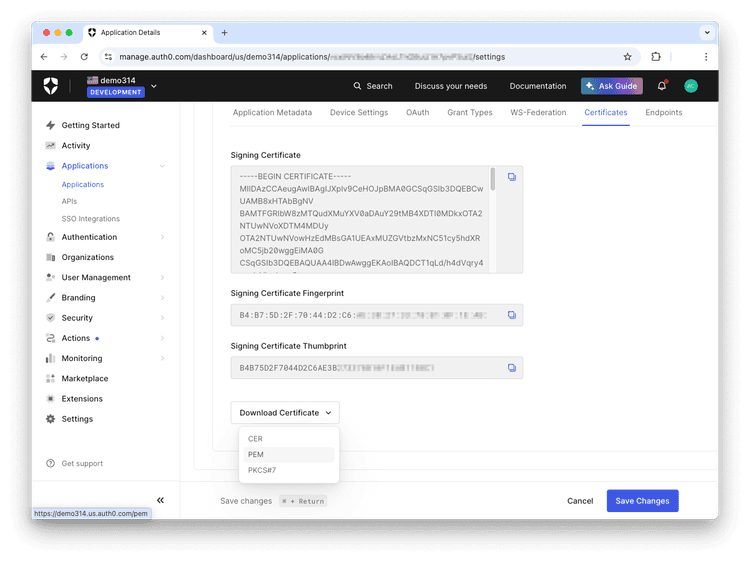The width and height of the screenshot is (750, 561).
Task: Click the Auth0 logo icon
Action: 51,86
